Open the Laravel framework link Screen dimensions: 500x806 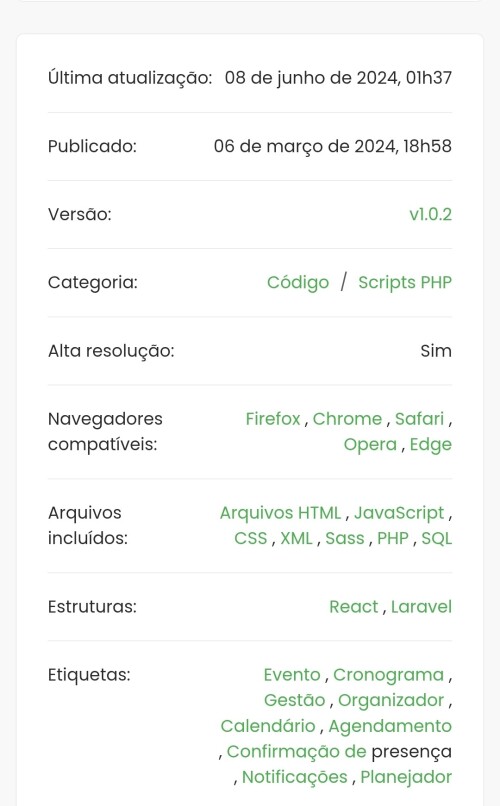coord(421,607)
